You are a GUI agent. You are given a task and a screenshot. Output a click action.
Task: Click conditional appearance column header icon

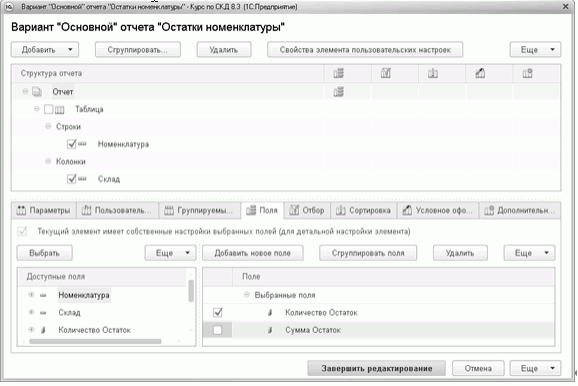click(480, 73)
